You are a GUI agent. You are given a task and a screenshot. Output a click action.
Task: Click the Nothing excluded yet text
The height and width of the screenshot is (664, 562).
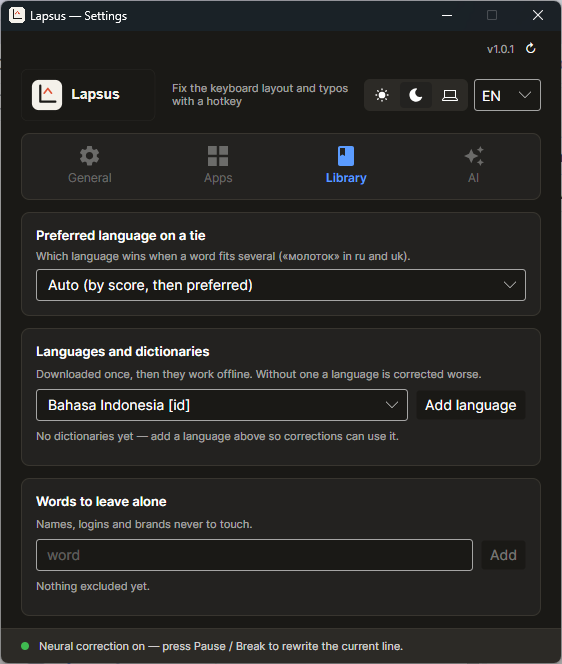tap(93, 586)
